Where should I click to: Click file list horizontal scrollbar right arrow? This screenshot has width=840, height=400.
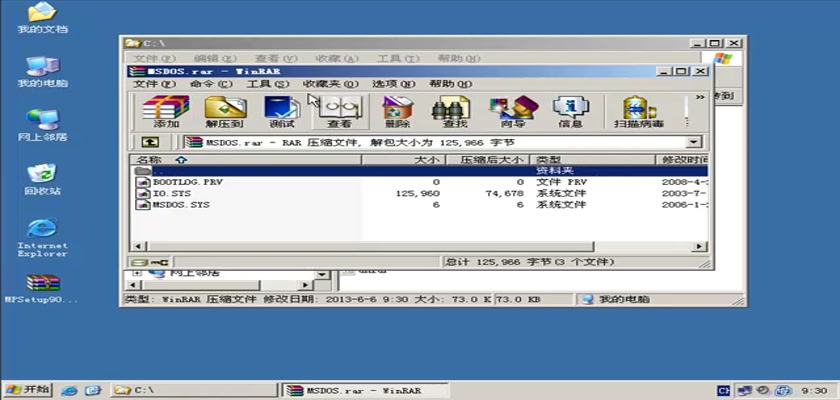699,247
